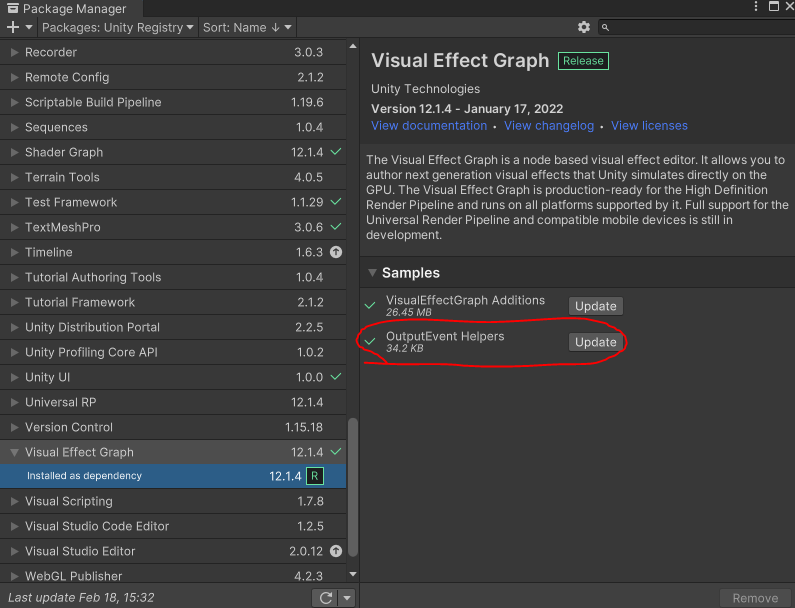795x608 pixels.
Task: Click Visual Effect Graph installed checkmark
Action: [336, 451]
